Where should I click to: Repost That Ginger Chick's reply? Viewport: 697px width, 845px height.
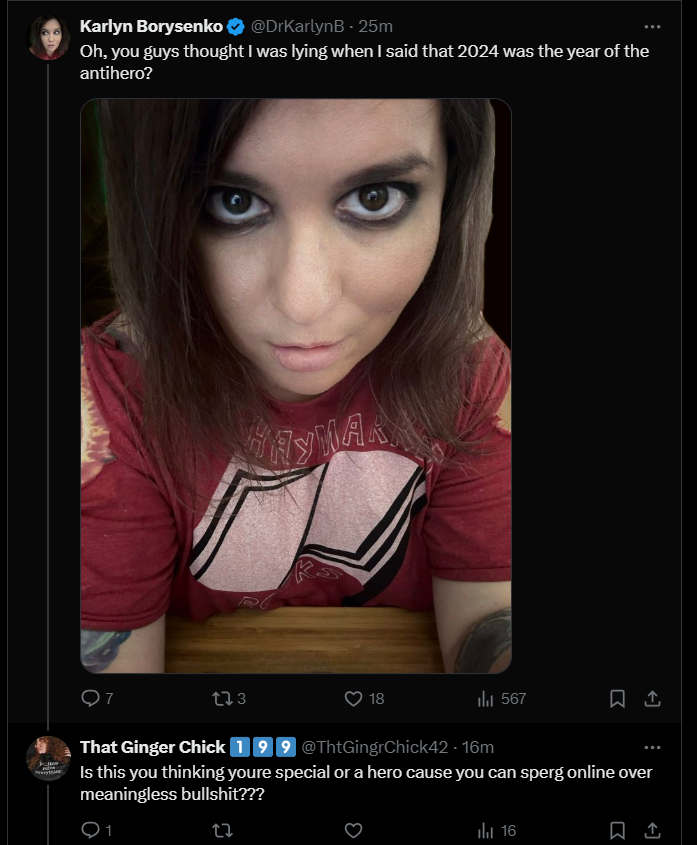coord(223,830)
